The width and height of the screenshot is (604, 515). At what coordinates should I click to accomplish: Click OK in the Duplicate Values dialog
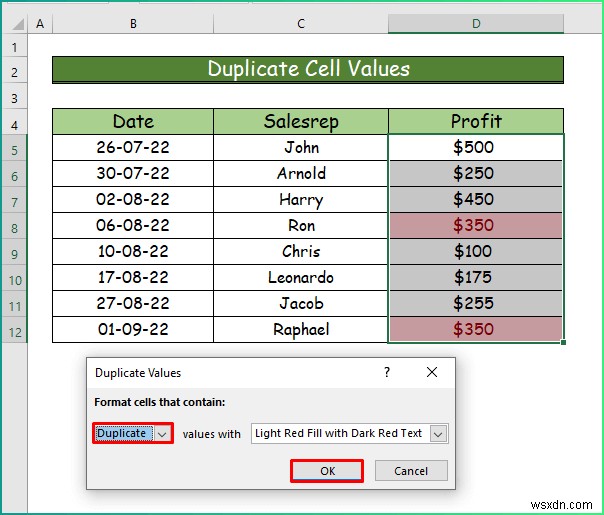tap(327, 471)
